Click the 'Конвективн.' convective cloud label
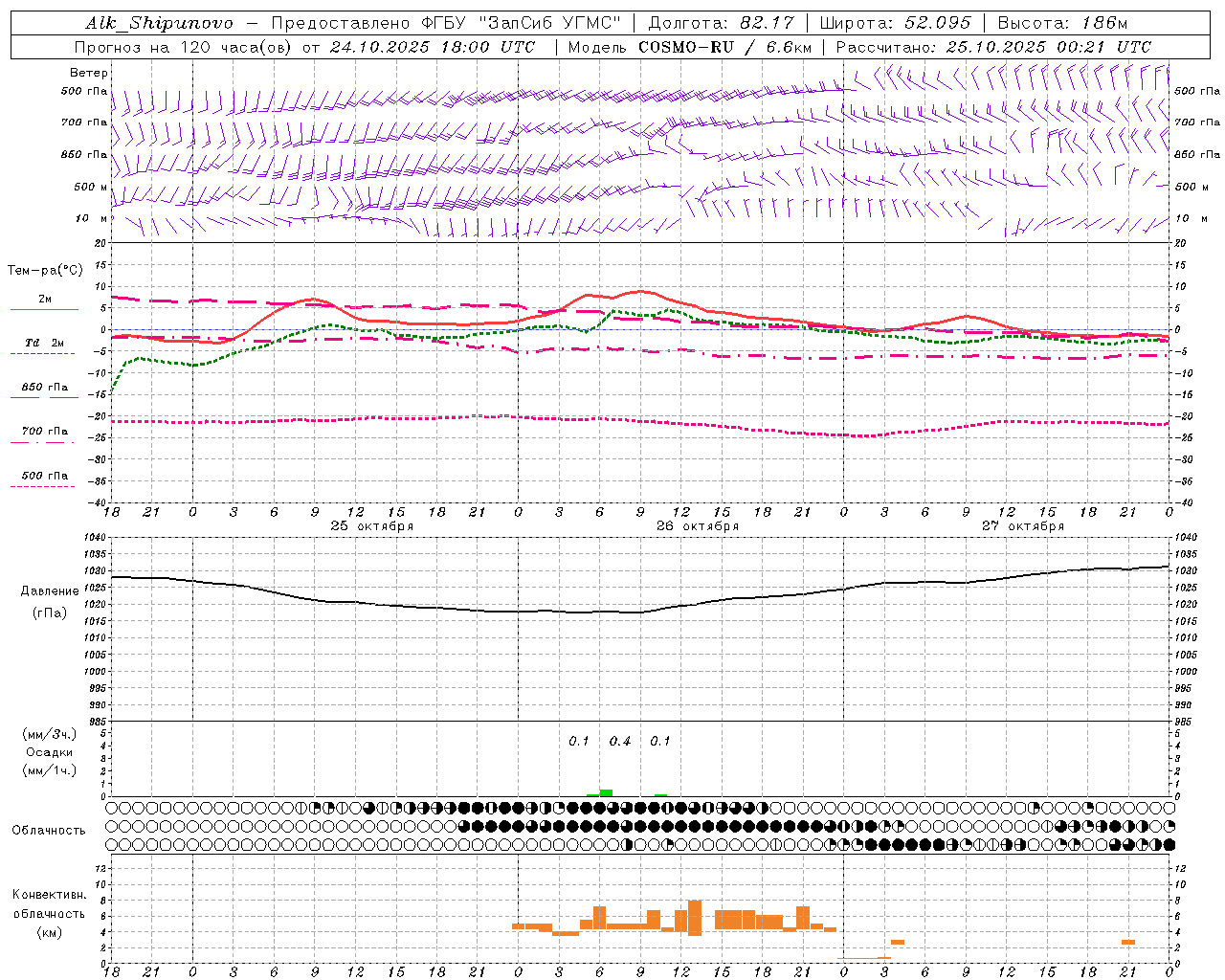This screenshot has width=1225, height=980. click(50, 895)
